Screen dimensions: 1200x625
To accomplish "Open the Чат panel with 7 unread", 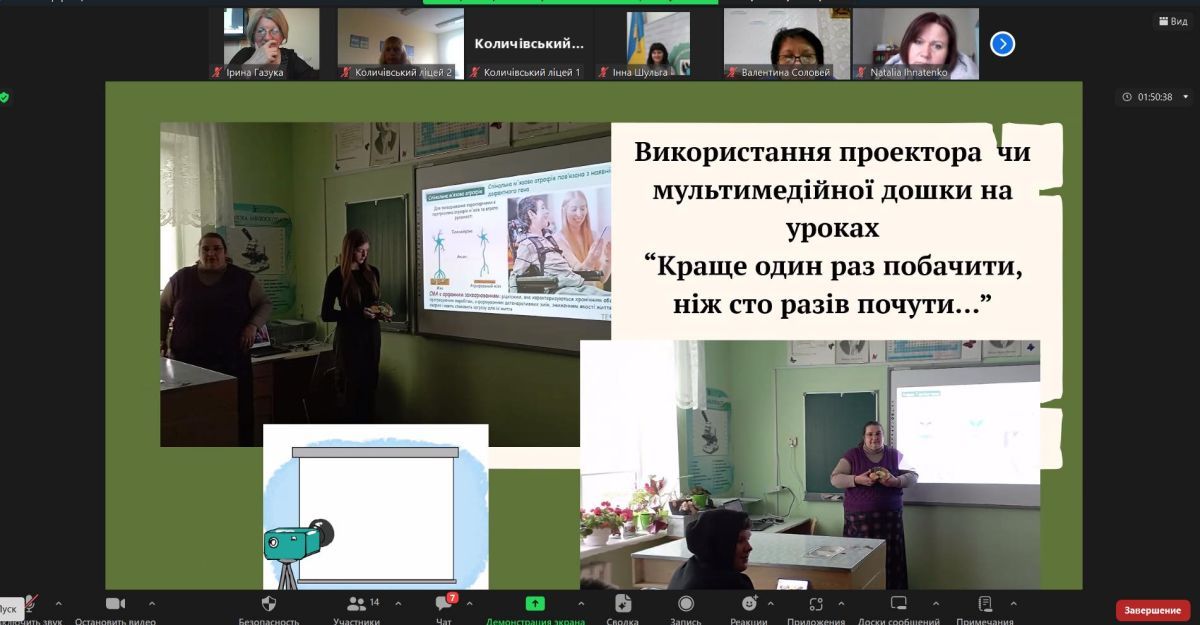I will coord(443,604).
